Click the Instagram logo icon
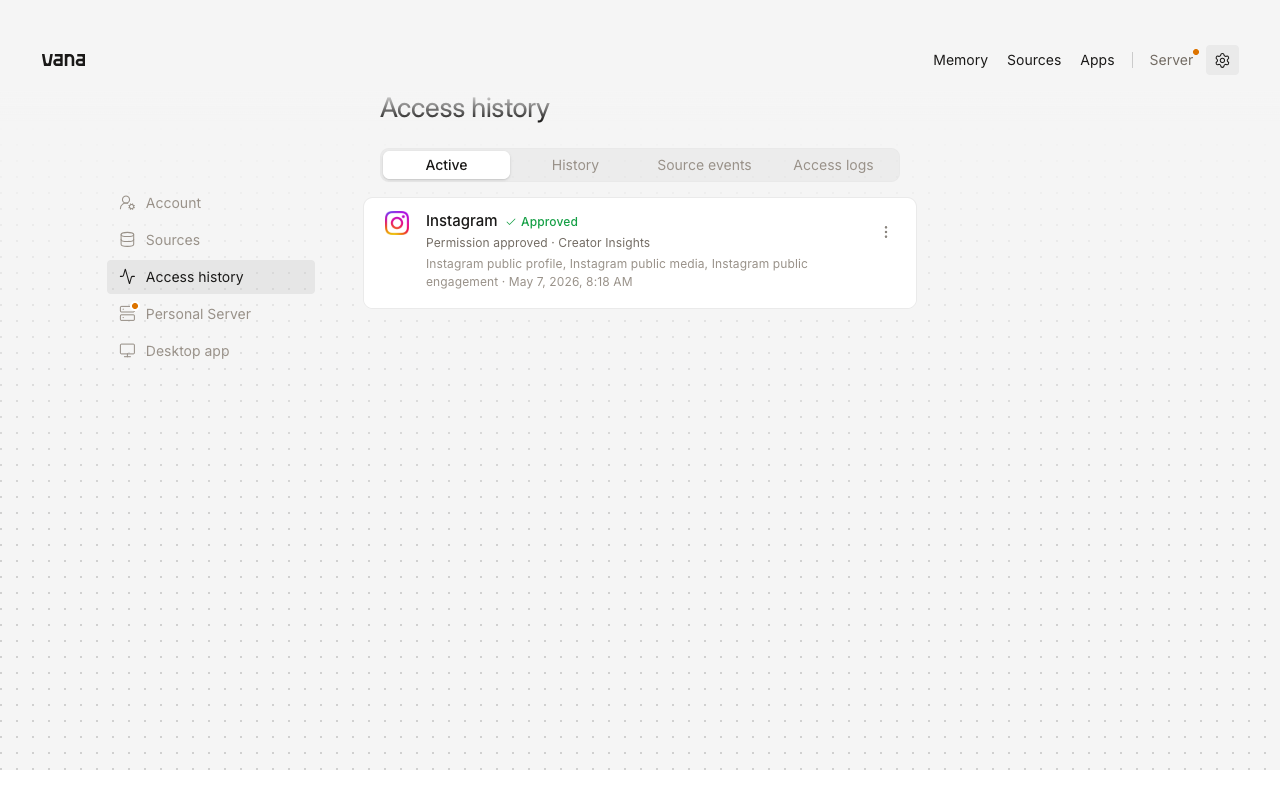1280x800 pixels. [397, 223]
